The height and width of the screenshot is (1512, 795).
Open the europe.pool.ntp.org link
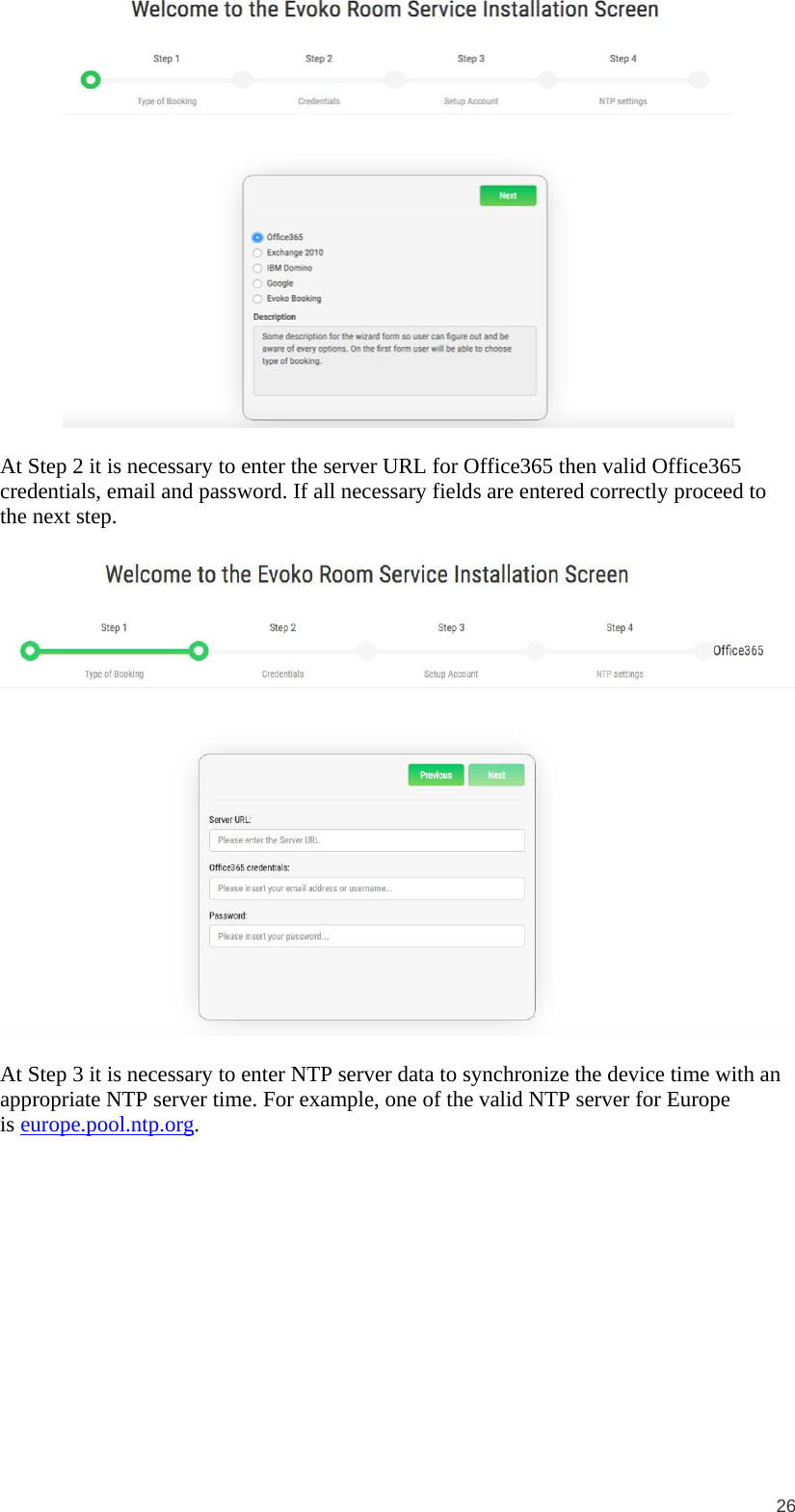107,1125
